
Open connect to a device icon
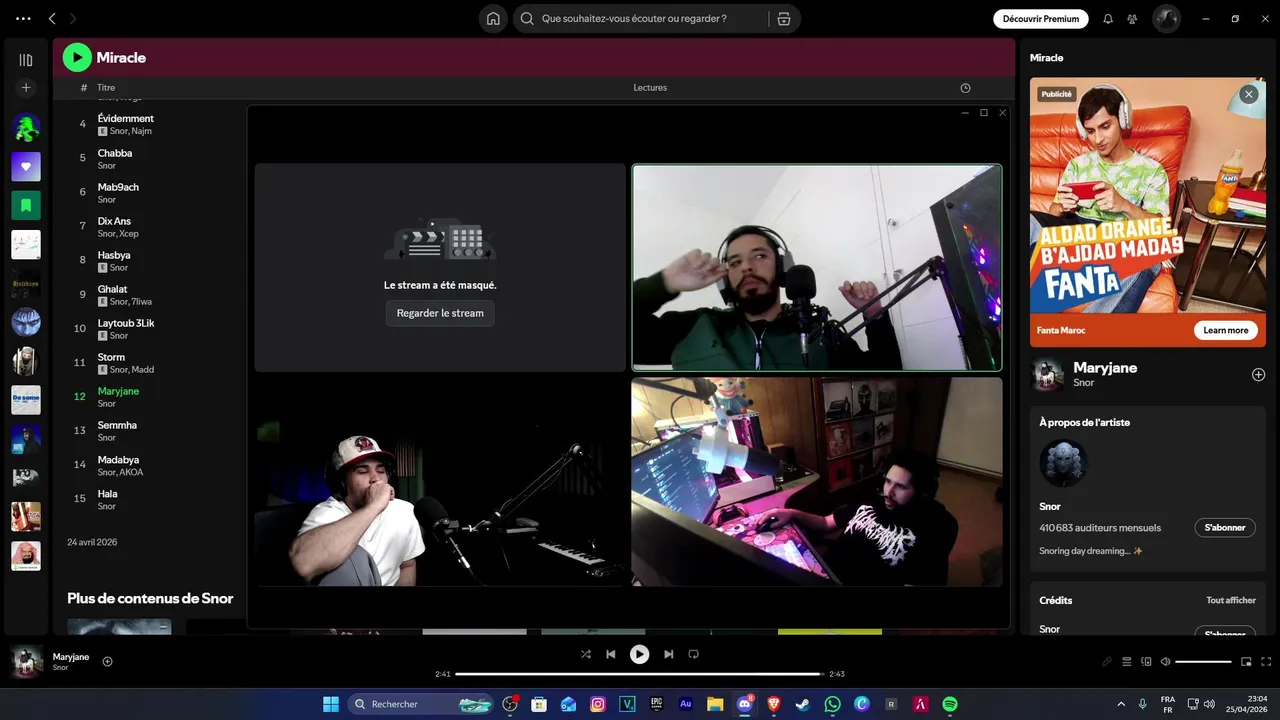[x=1146, y=661]
